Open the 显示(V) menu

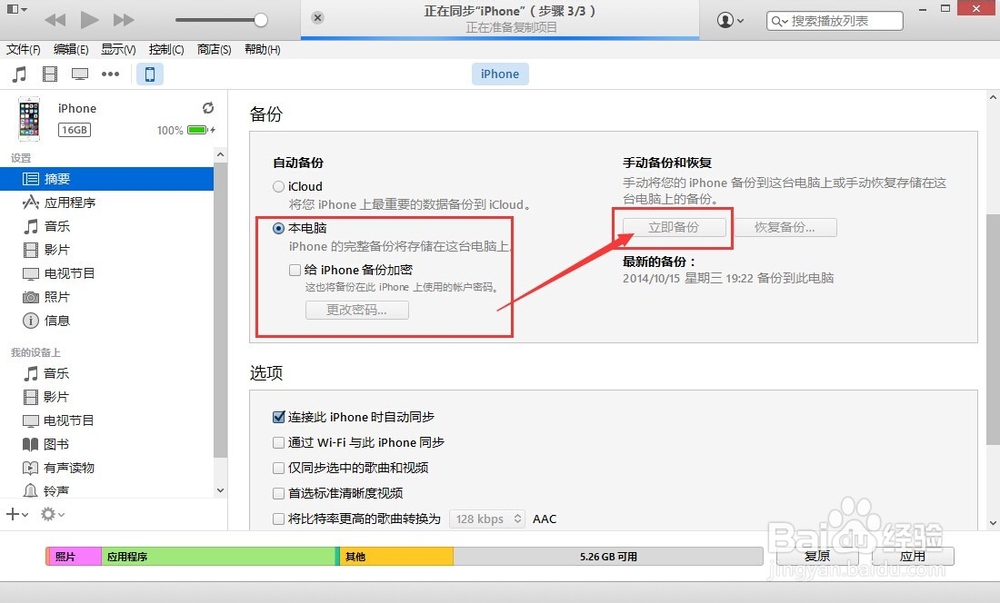point(118,49)
